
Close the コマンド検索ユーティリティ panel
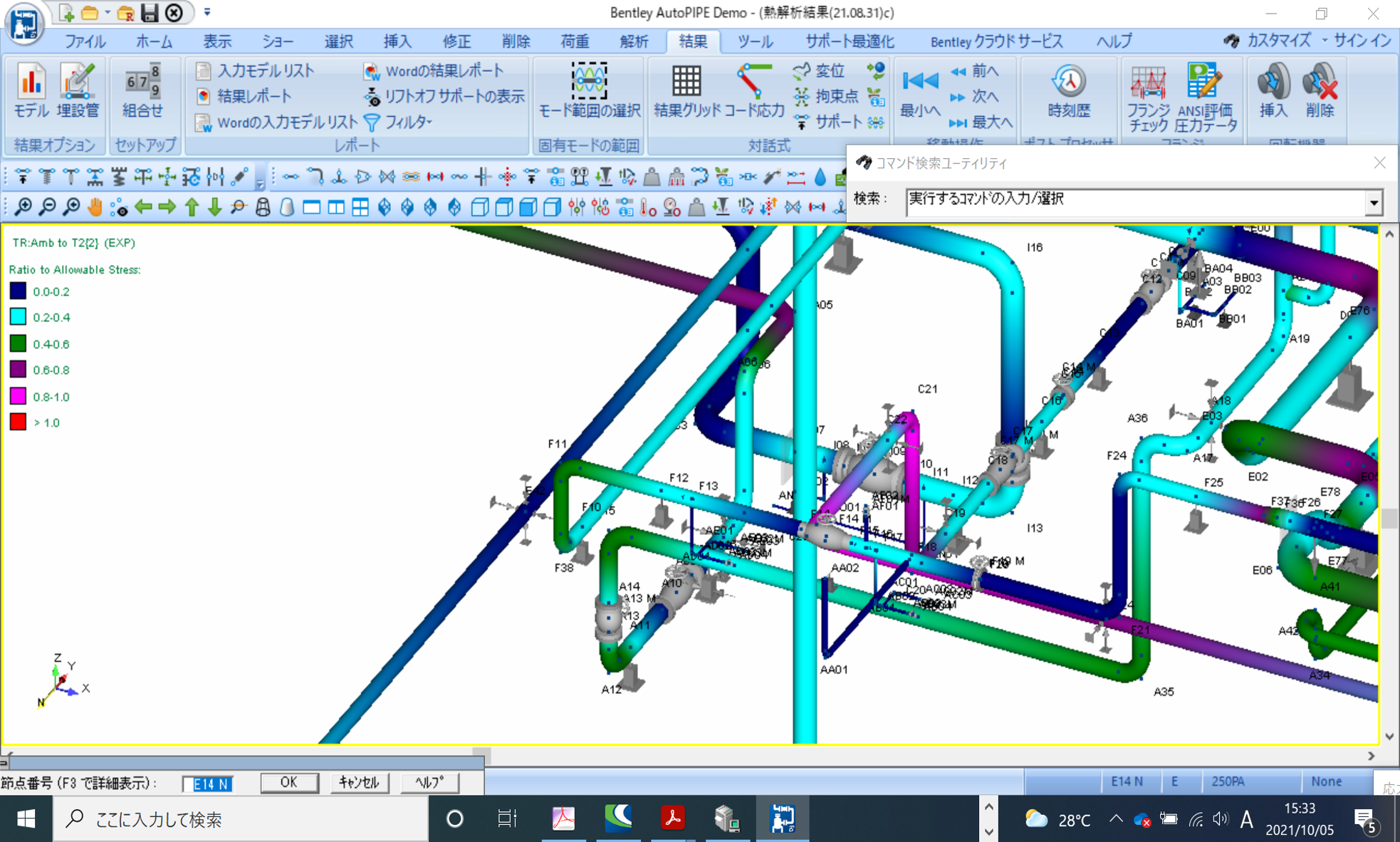pos(1379,163)
